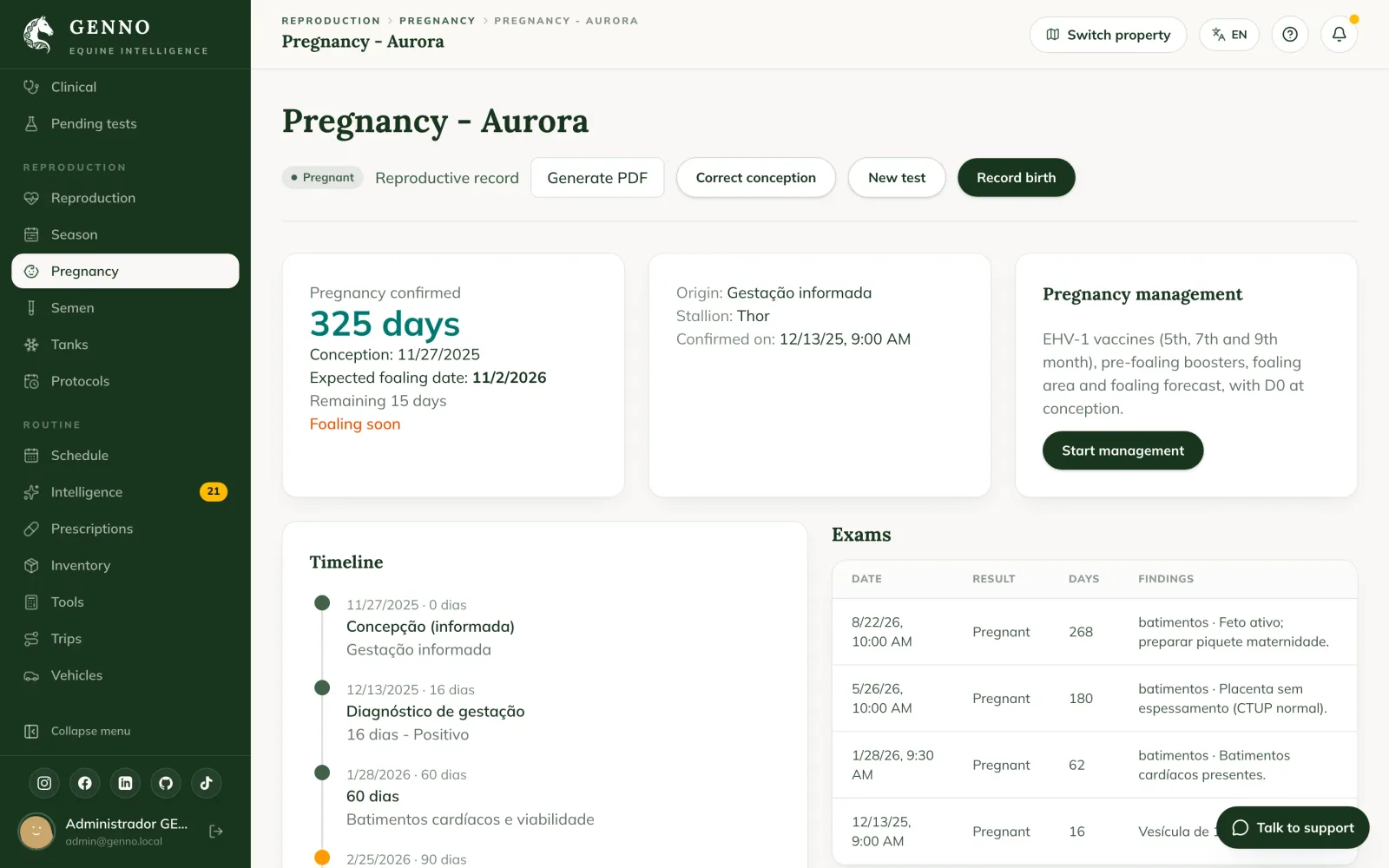Open Talk to support chat

(x=1293, y=827)
